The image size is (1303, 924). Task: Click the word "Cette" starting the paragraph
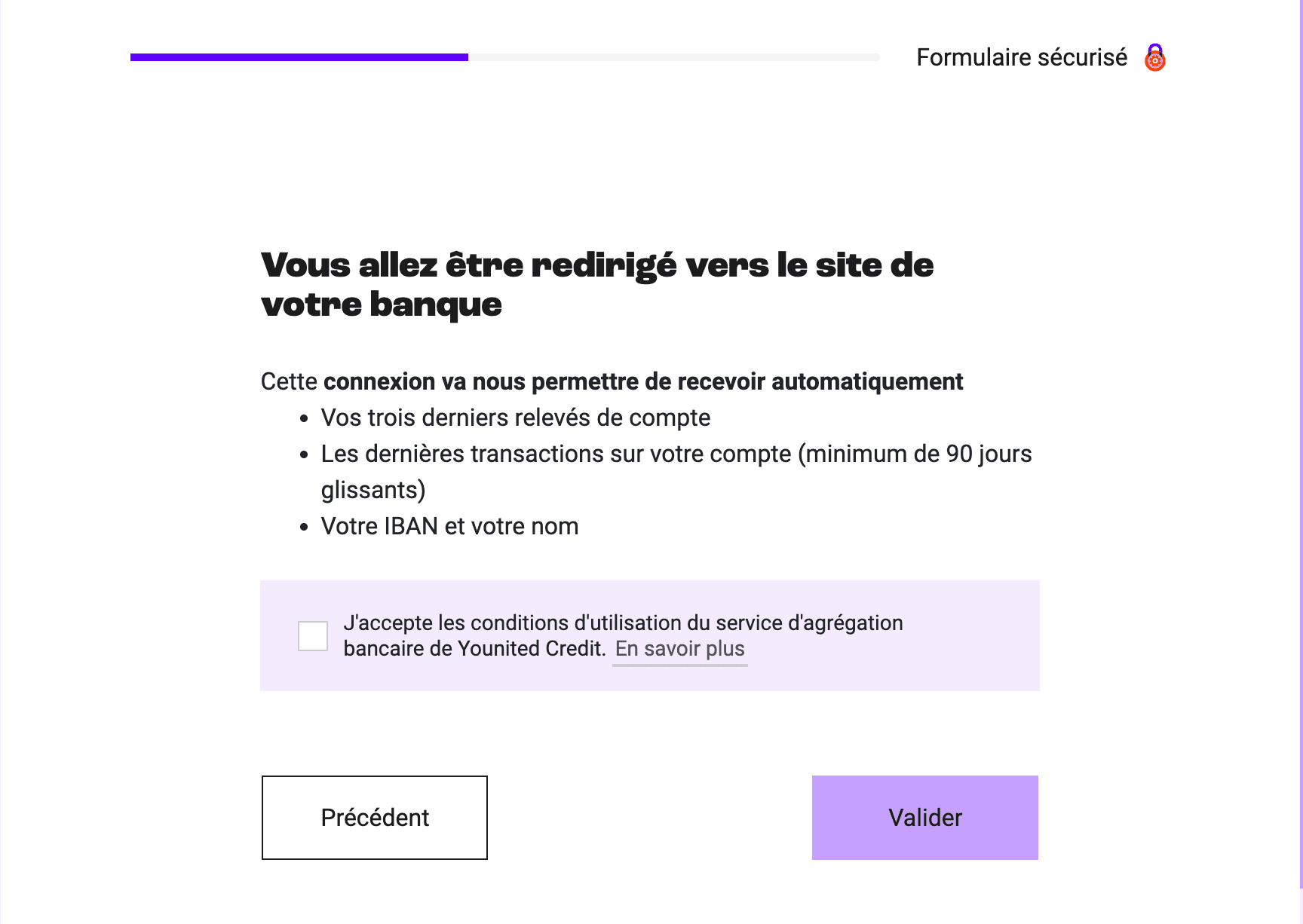[x=289, y=382]
